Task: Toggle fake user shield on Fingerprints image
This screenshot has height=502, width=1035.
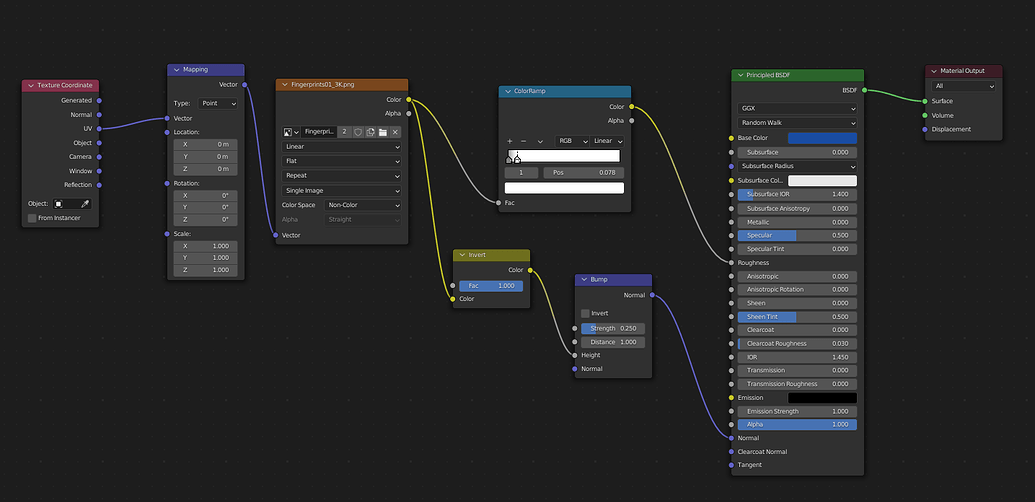Action: 358,132
